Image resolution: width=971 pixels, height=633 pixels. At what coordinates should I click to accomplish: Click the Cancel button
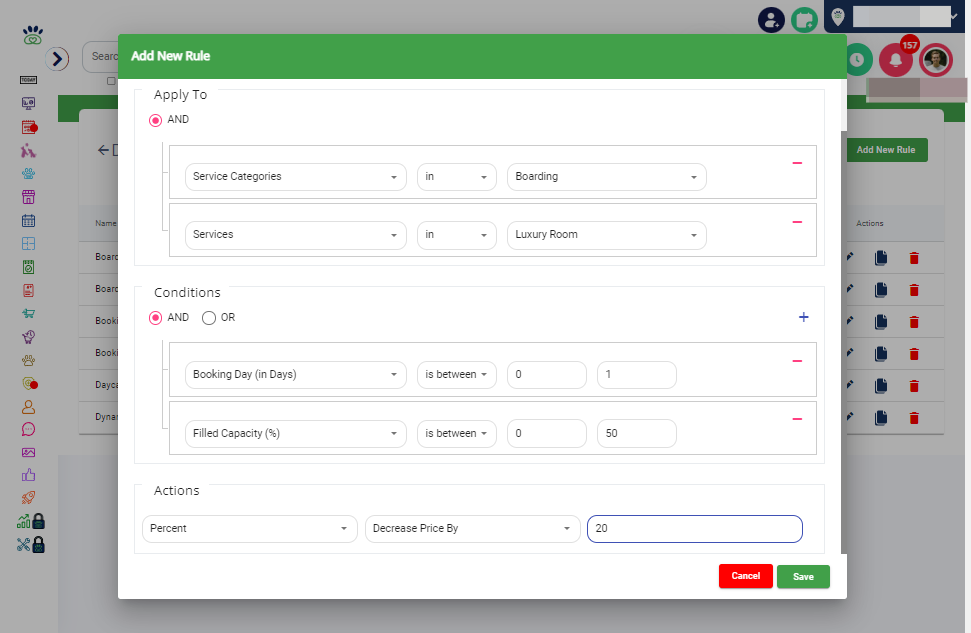[x=746, y=576]
